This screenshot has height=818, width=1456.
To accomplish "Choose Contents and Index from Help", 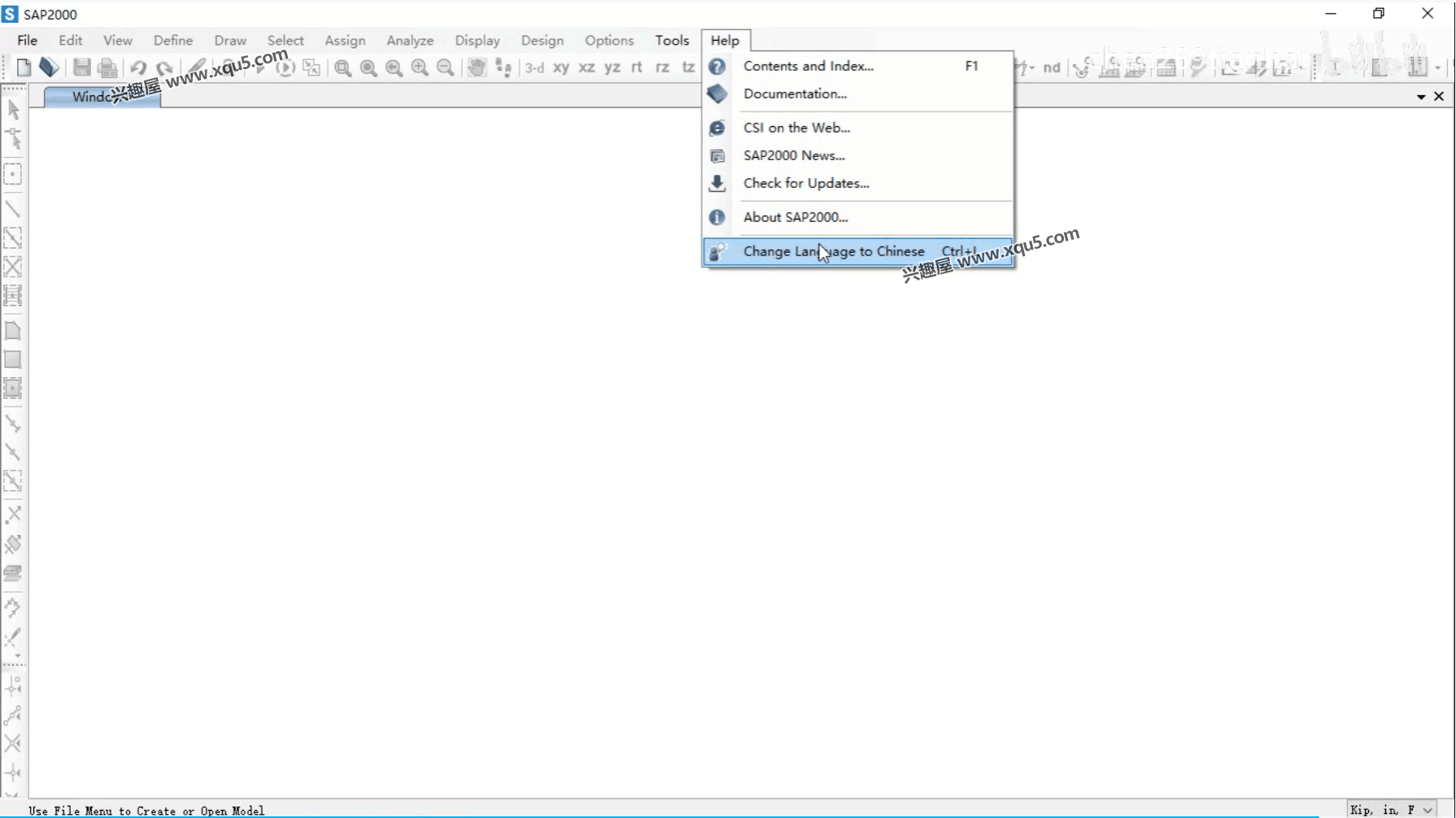I will point(858,66).
